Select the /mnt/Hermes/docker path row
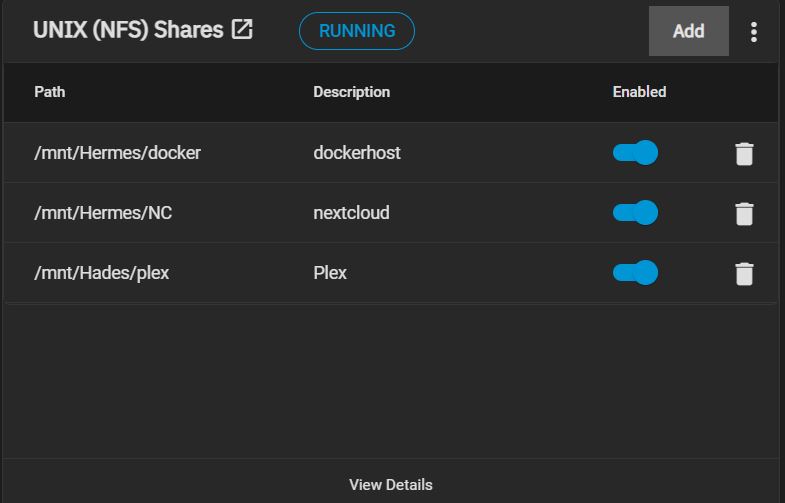The image size is (785, 503). tap(118, 153)
